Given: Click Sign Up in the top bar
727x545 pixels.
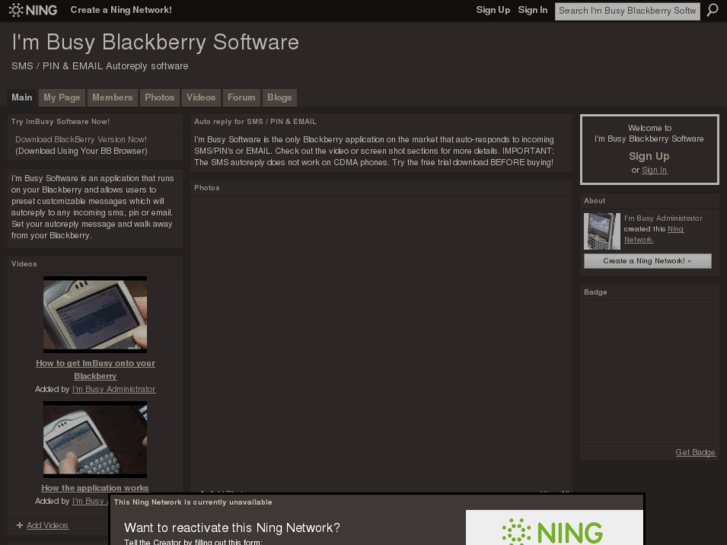Looking at the screenshot, I should 493,10.
